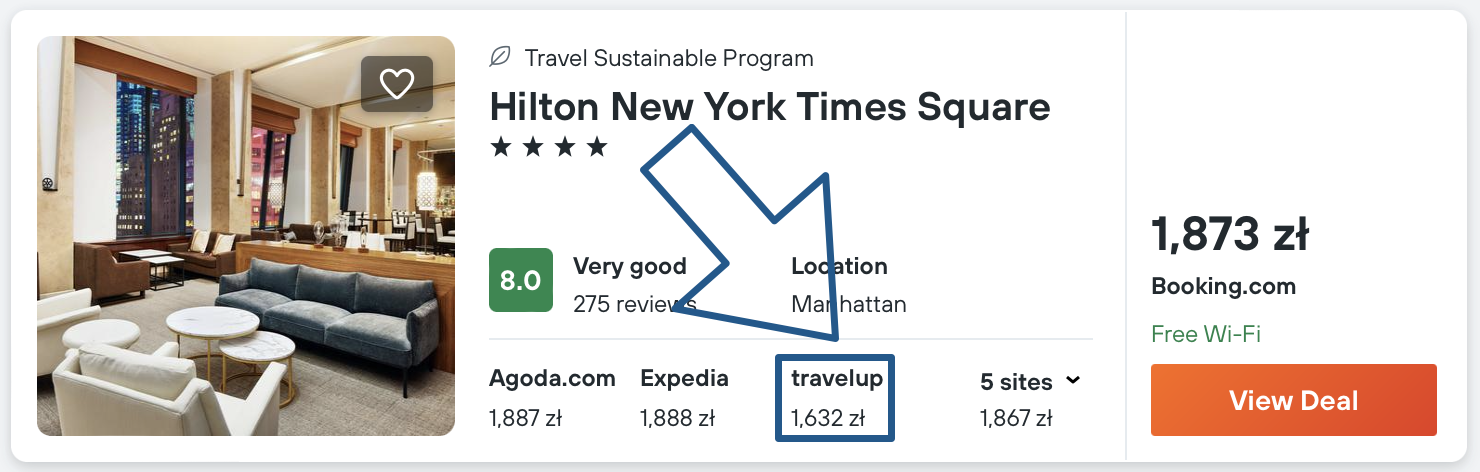Screen dimensions: 1480x472
Task: Click the green 8.0 rating badge
Action: (x=520, y=280)
